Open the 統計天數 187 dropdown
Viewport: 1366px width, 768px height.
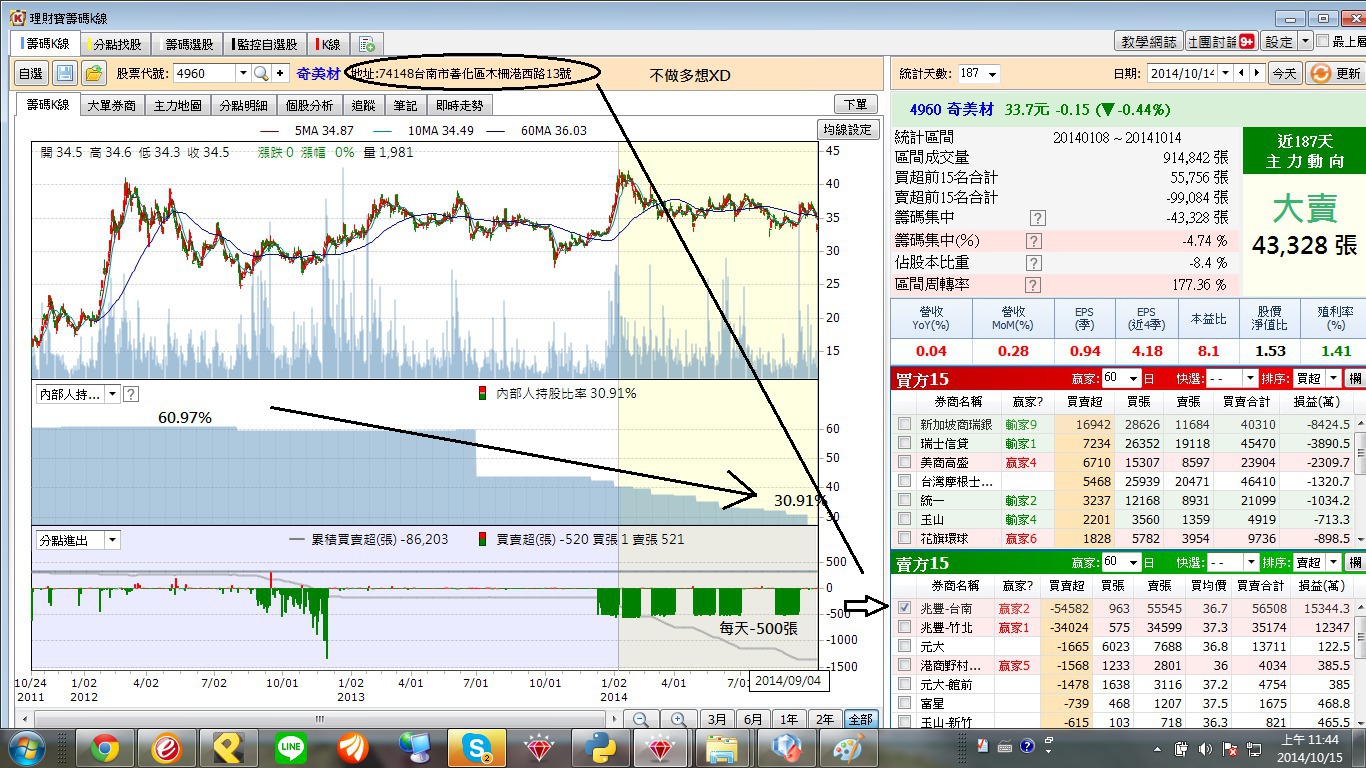pos(992,74)
